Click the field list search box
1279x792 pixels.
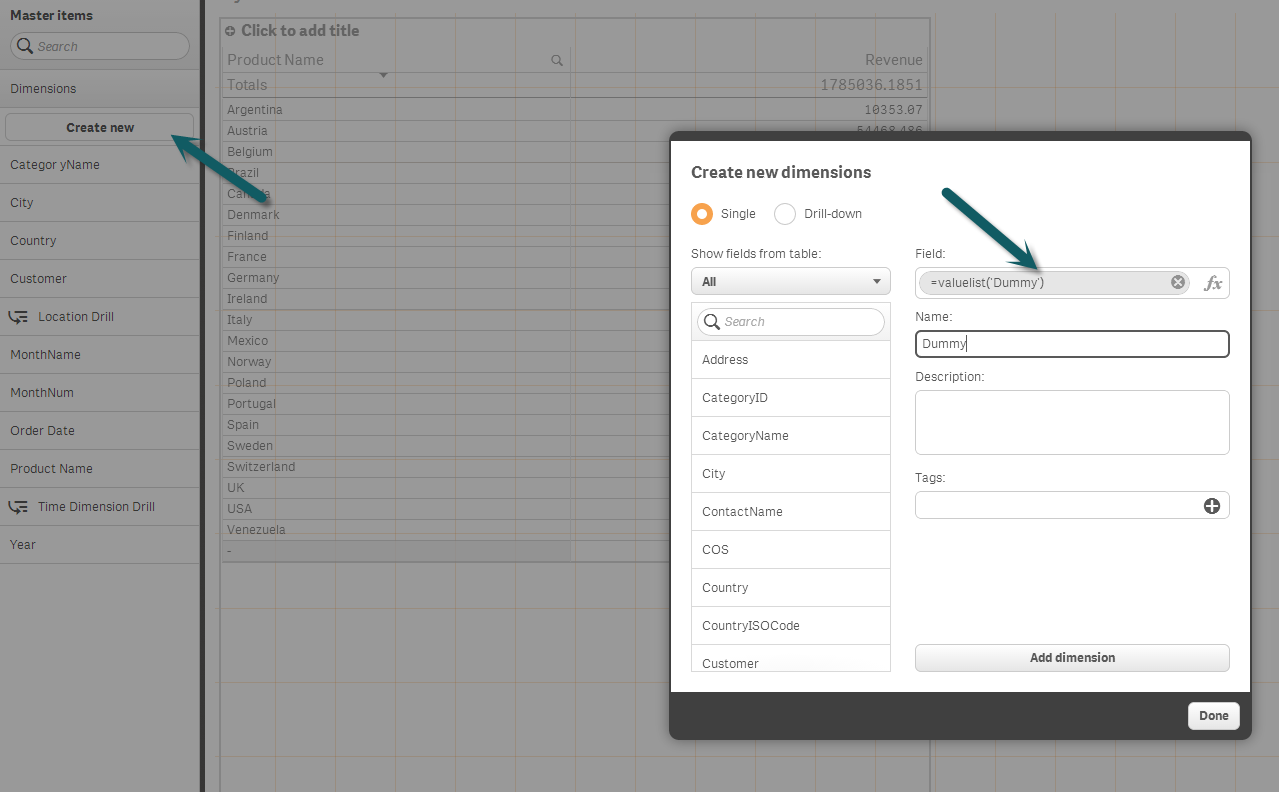coord(792,322)
